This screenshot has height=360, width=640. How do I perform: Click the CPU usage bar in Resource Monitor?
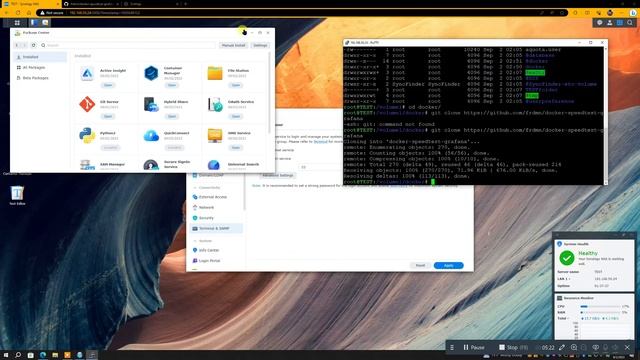(x=600, y=306)
